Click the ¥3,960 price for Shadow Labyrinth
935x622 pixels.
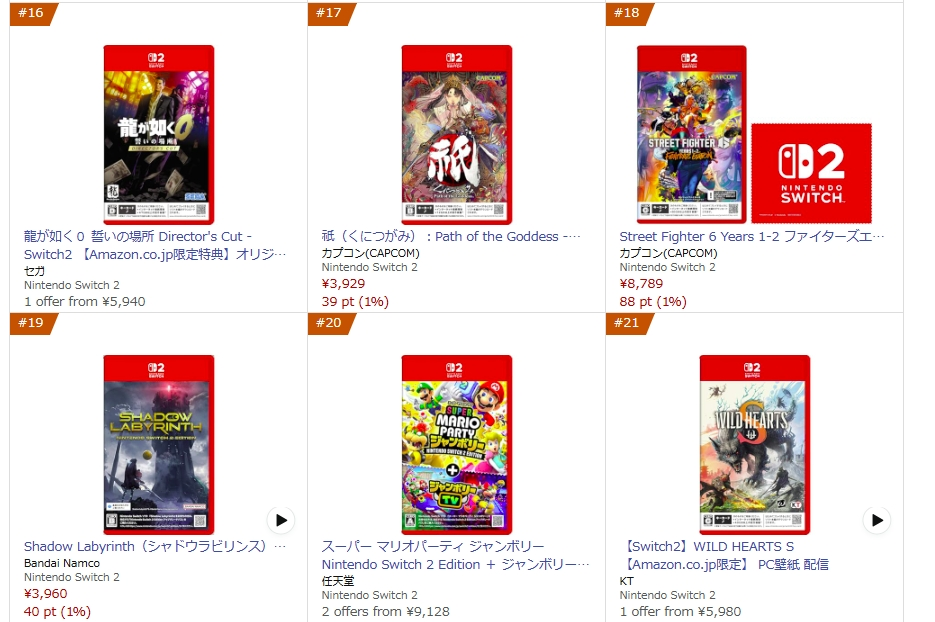[x=46, y=594]
